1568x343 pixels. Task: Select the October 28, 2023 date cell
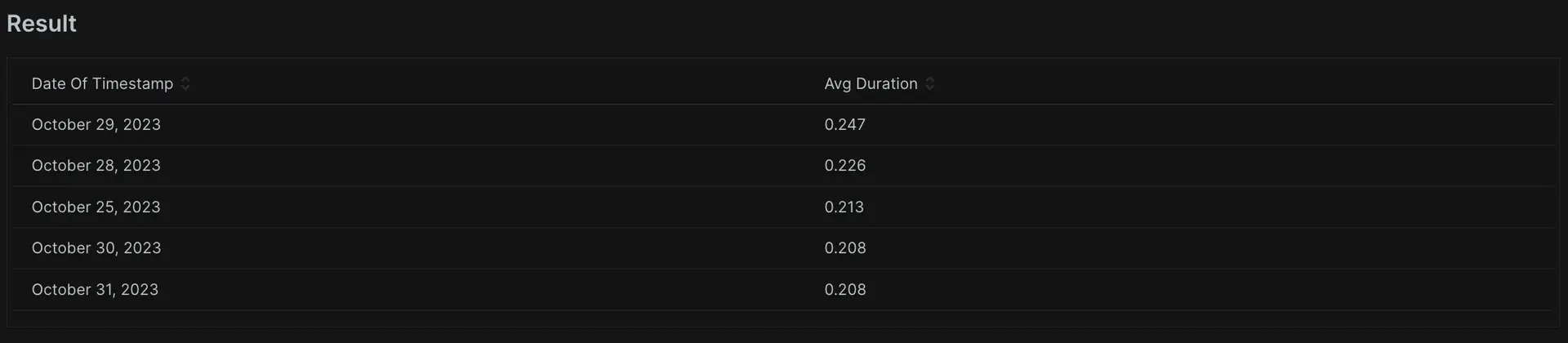[x=96, y=166]
